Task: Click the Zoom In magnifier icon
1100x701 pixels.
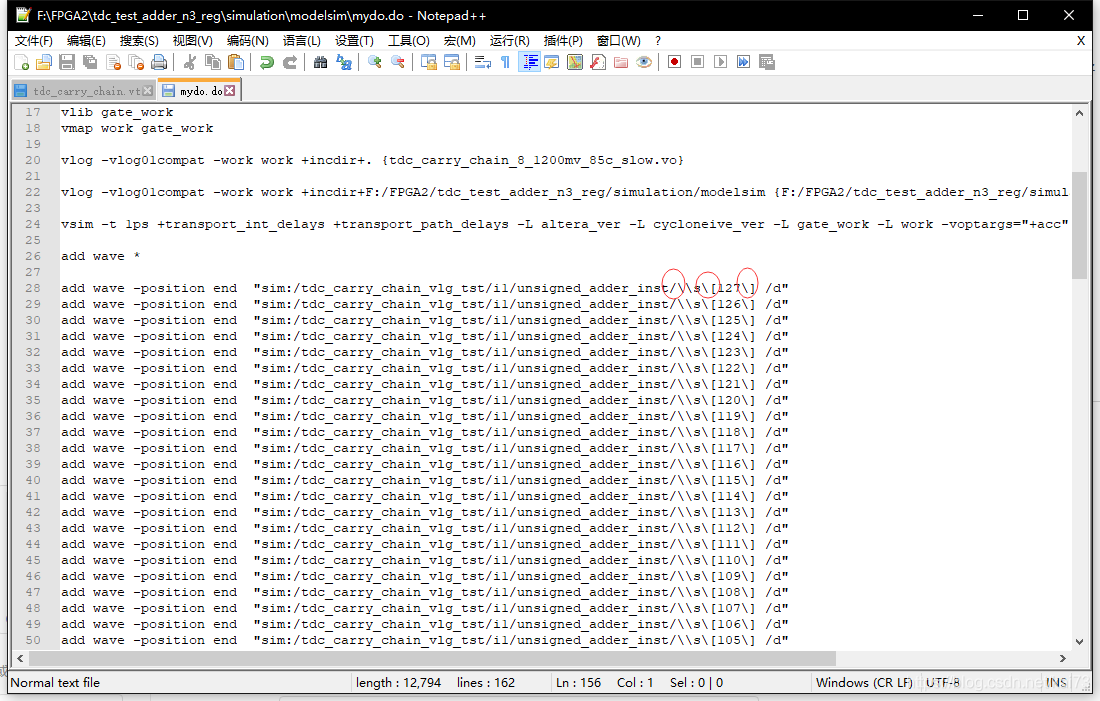Action: pyautogui.click(x=375, y=62)
